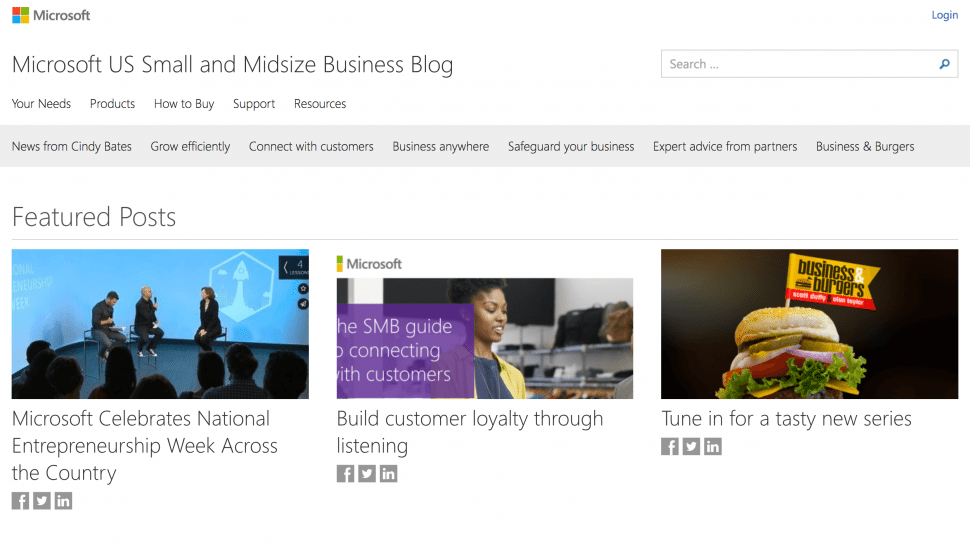Share customer loyalty post on Facebook
Viewport: 970px width, 552px height.
tap(345, 473)
